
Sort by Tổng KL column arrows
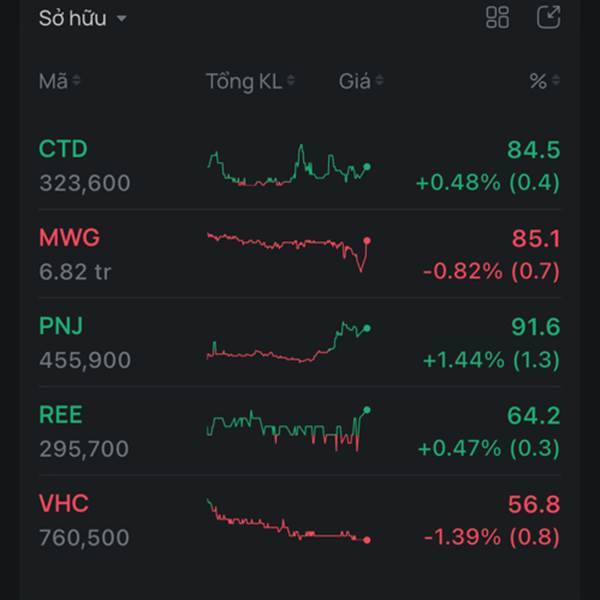tap(292, 82)
